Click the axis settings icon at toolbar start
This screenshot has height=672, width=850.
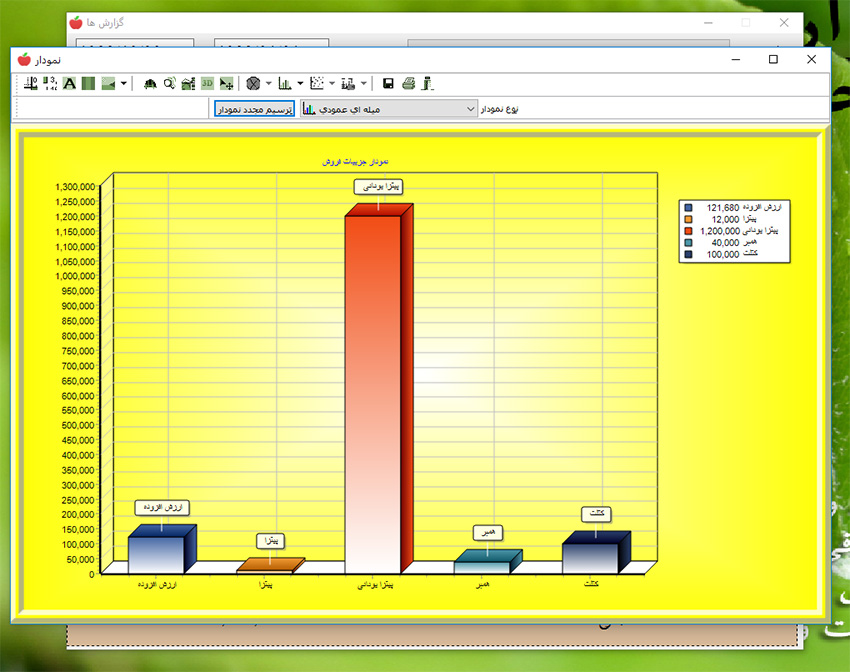click(31, 84)
